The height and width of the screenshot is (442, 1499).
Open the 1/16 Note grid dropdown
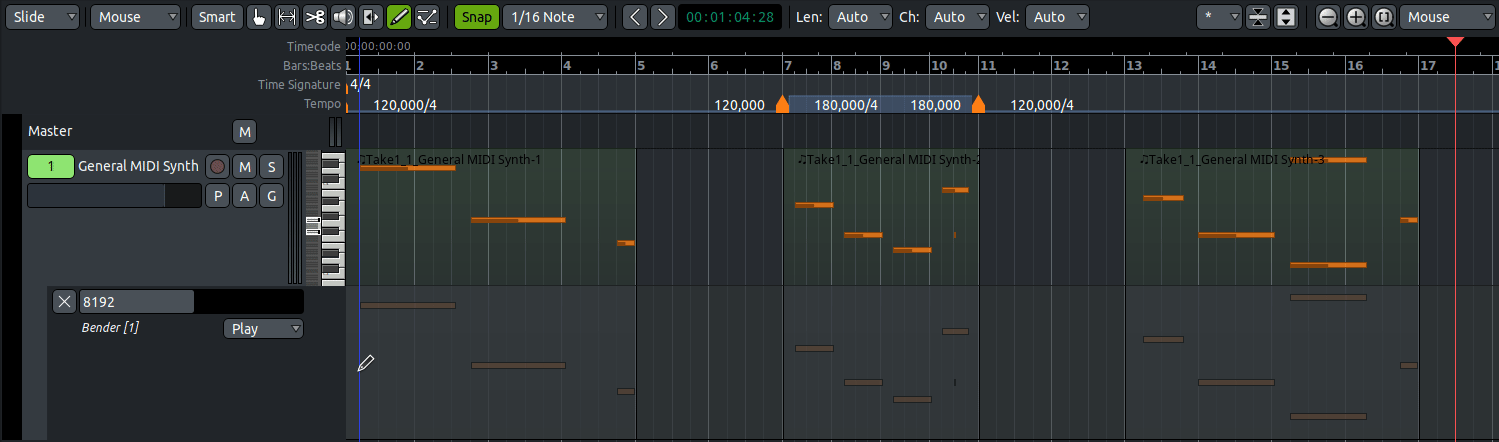(x=556, y=17)
